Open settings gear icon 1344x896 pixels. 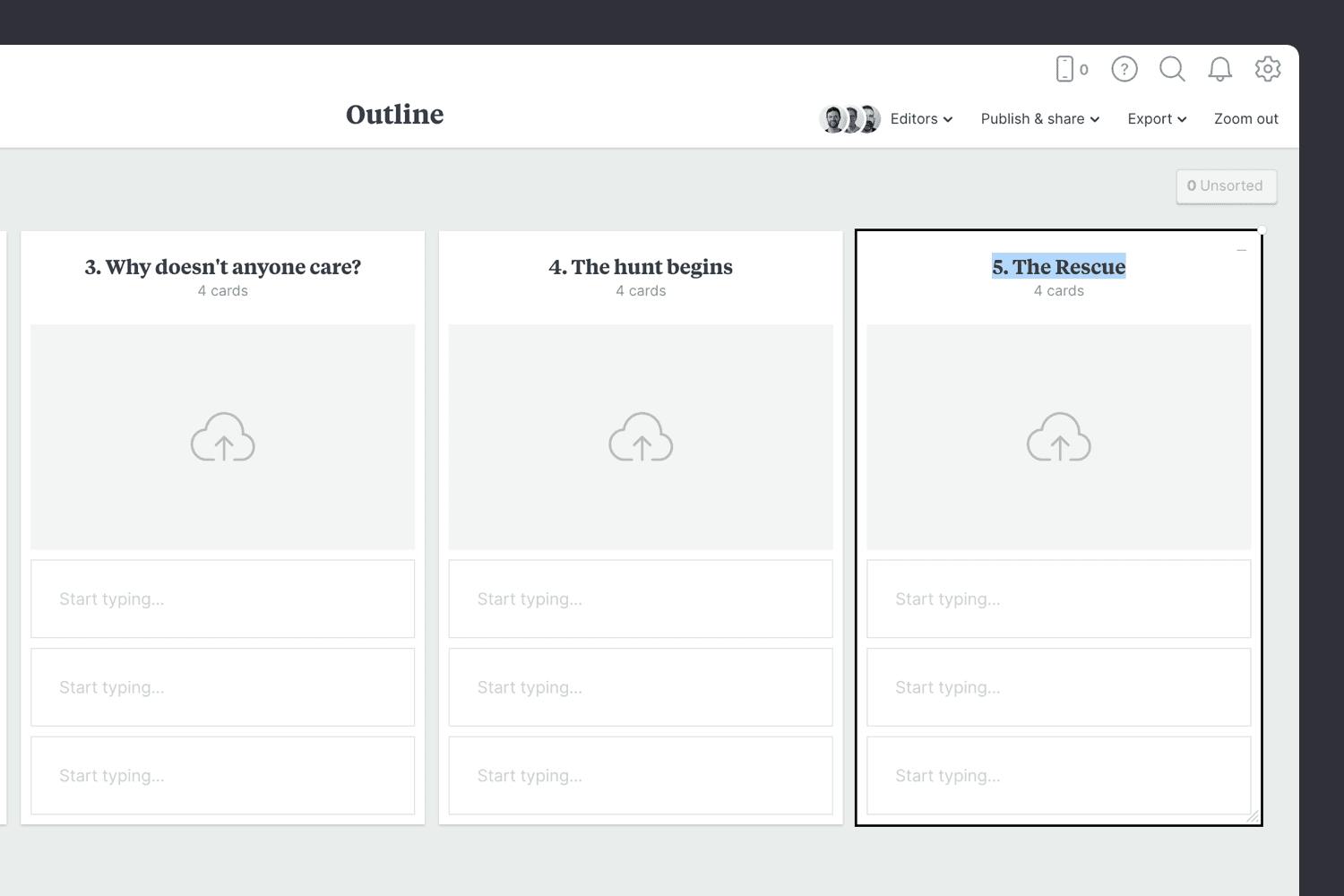(x=1268, y=69)
